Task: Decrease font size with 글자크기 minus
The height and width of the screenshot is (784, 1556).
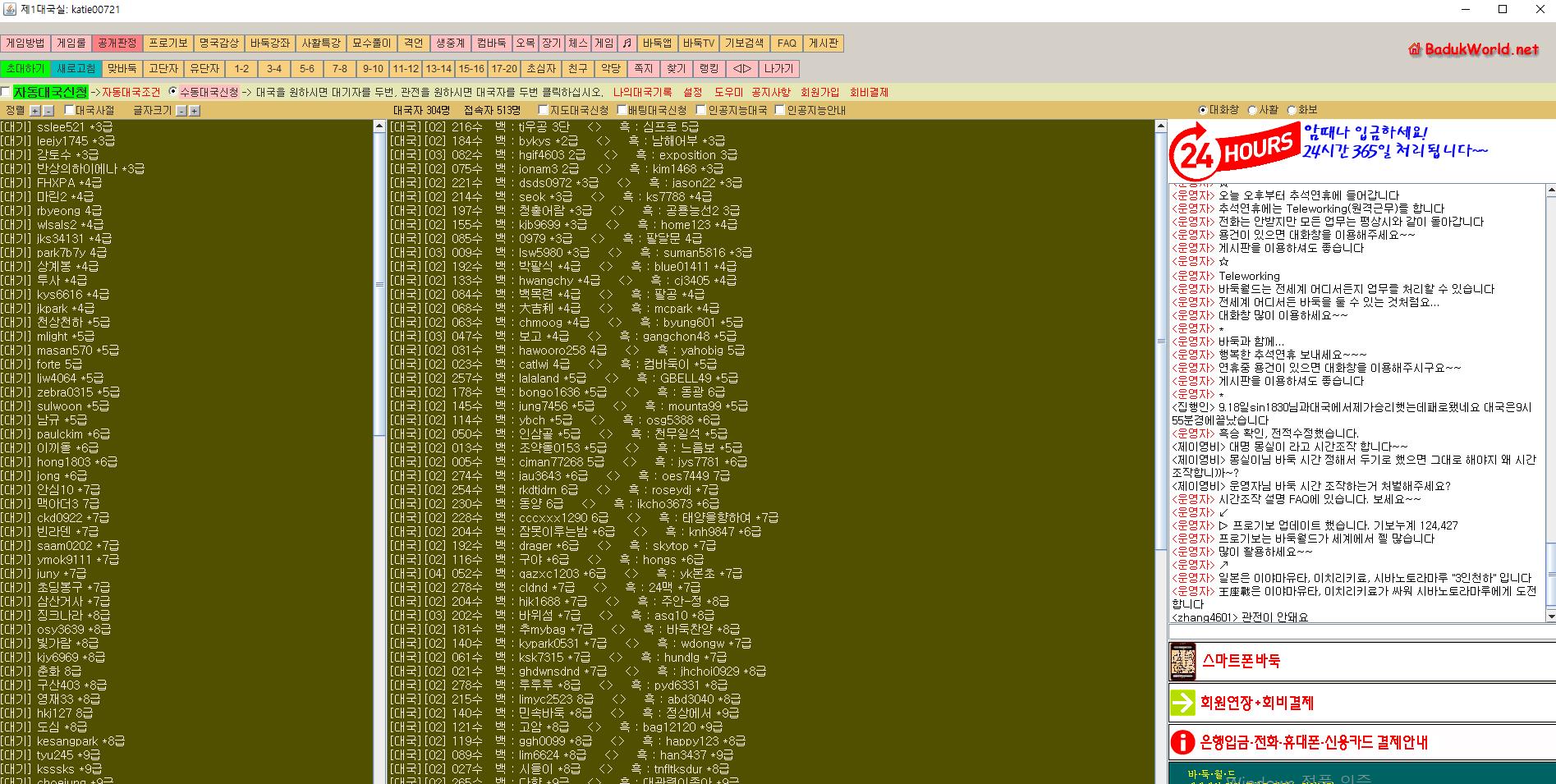Action: click(x=181, y=110)
